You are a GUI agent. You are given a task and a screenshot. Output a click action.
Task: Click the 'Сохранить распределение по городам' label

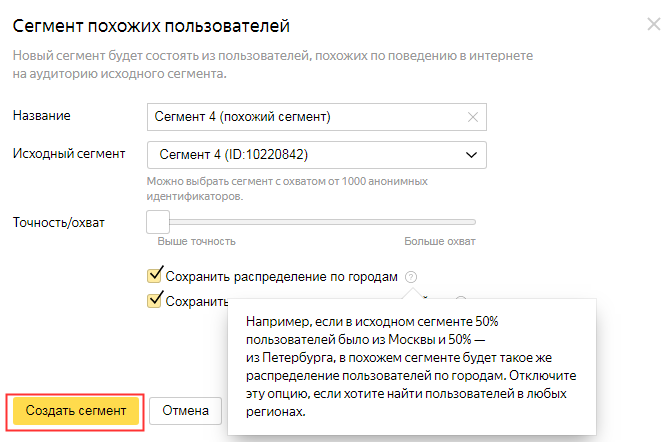point(283,277)
